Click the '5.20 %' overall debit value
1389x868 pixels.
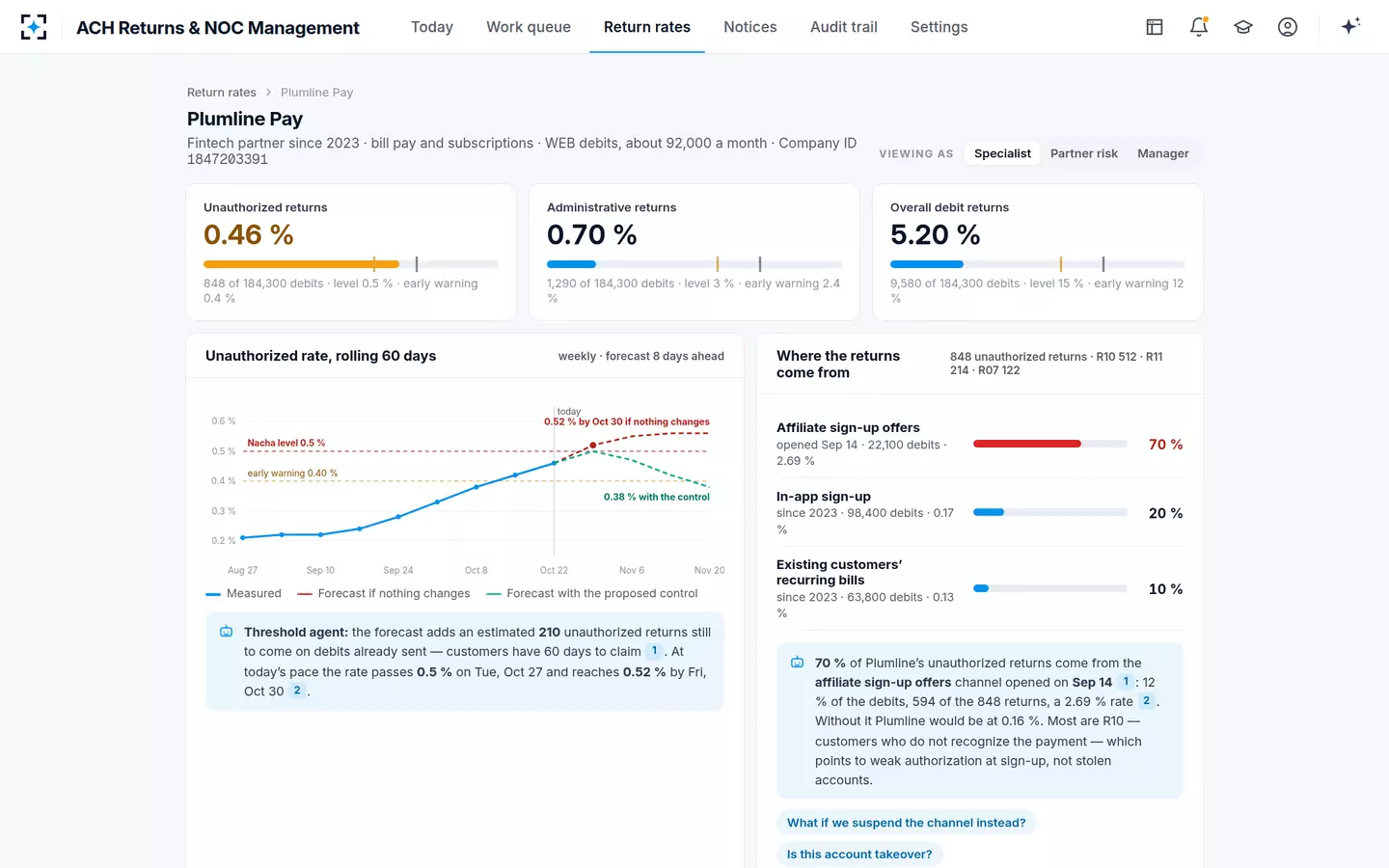pyautogui.click(x=936, y=234)
